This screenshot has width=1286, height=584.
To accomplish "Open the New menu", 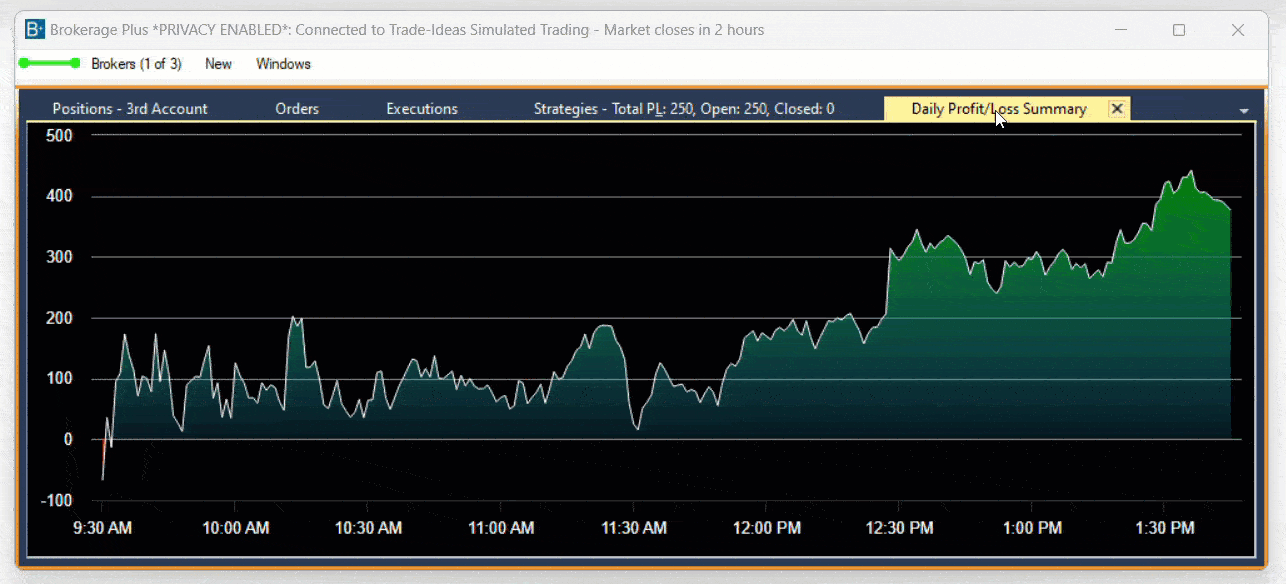I will click(218, 64).
